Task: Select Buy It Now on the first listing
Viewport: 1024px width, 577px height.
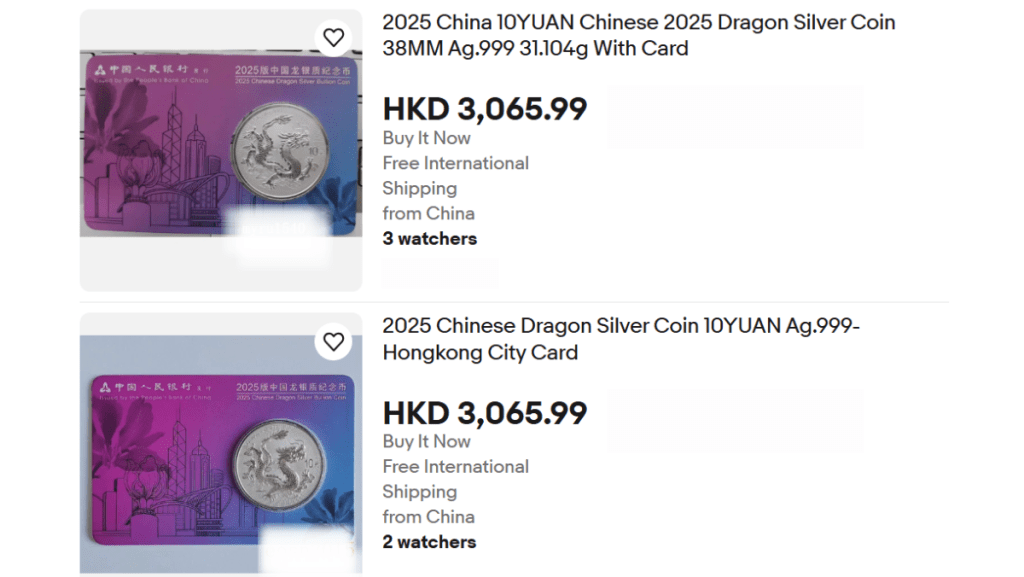Action: (427, 138)
